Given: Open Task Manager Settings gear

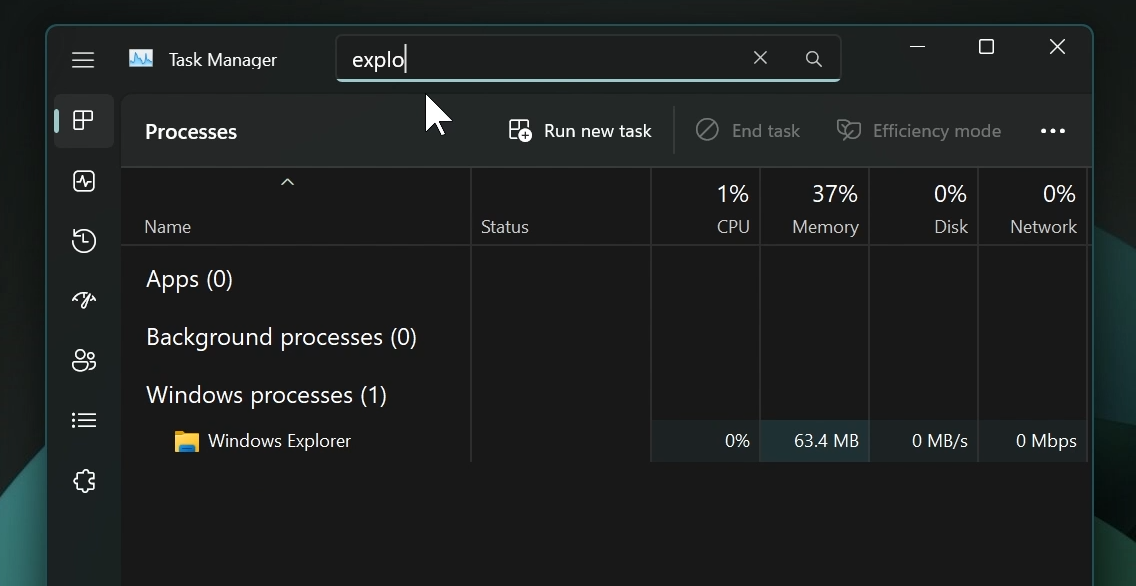Looking at the screenshot, I should tap(83, 481).
